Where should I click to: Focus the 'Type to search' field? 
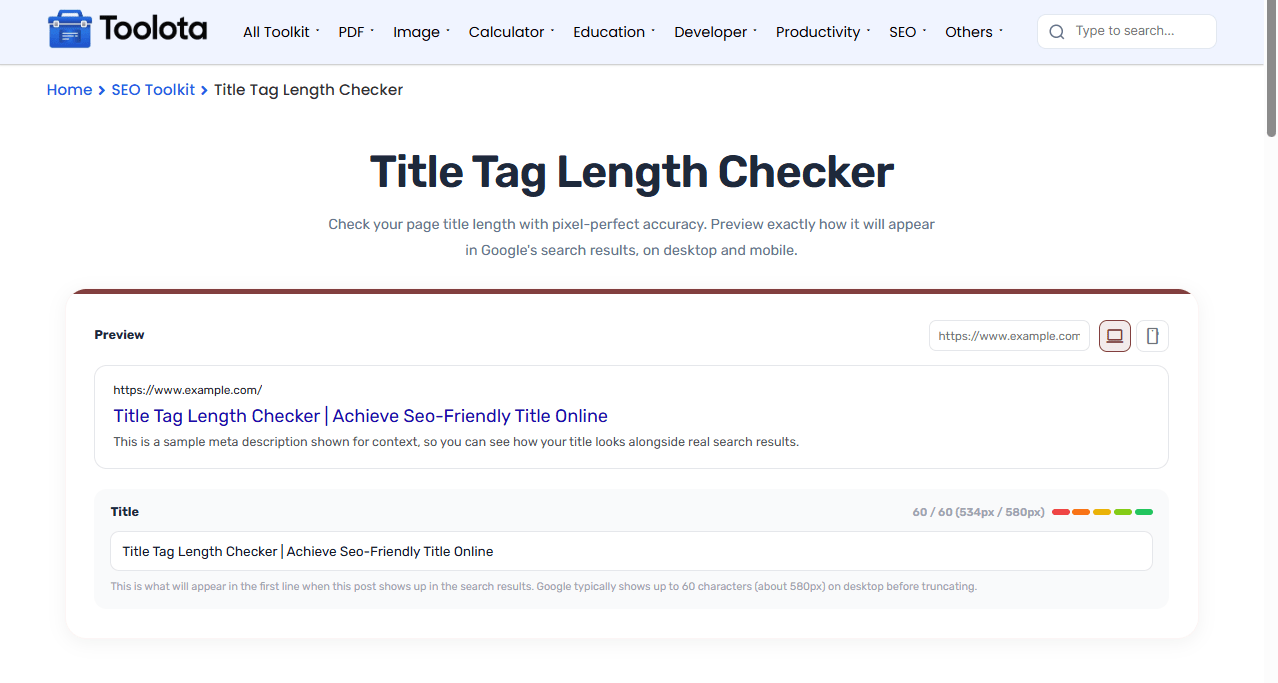(1127, 32)
